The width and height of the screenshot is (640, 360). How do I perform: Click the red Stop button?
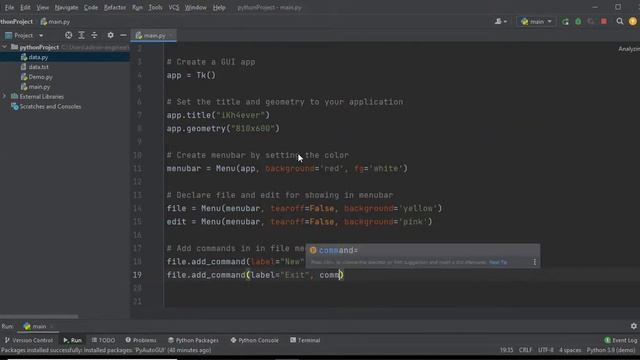[604, 22]
